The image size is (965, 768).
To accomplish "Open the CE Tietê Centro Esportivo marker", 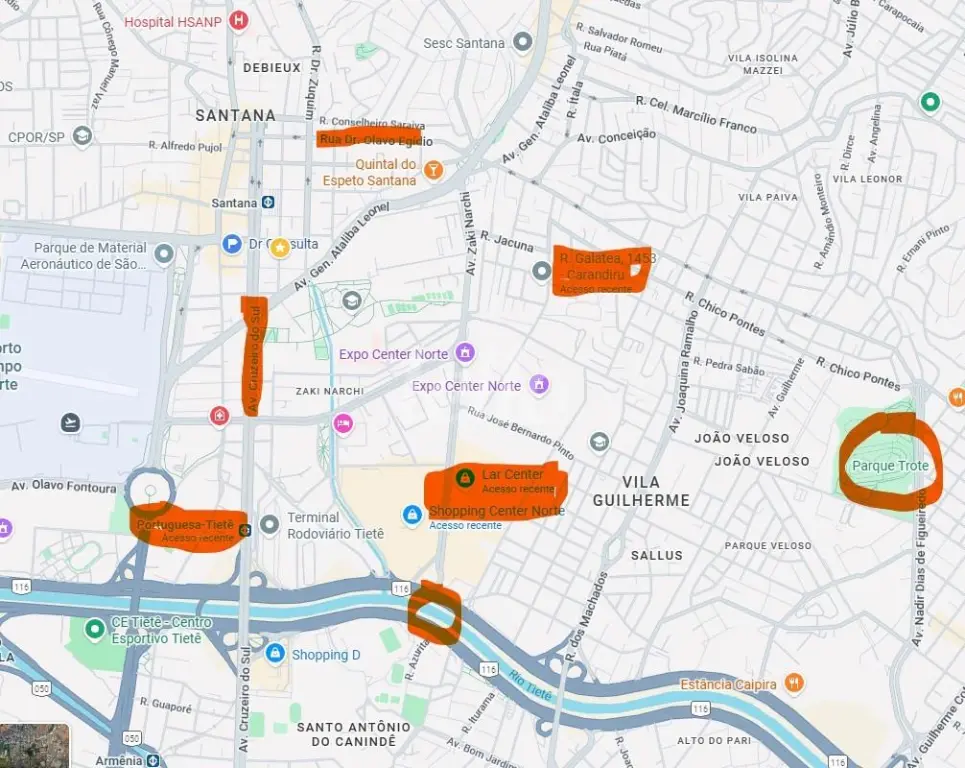I will click(x=94, y=629).
